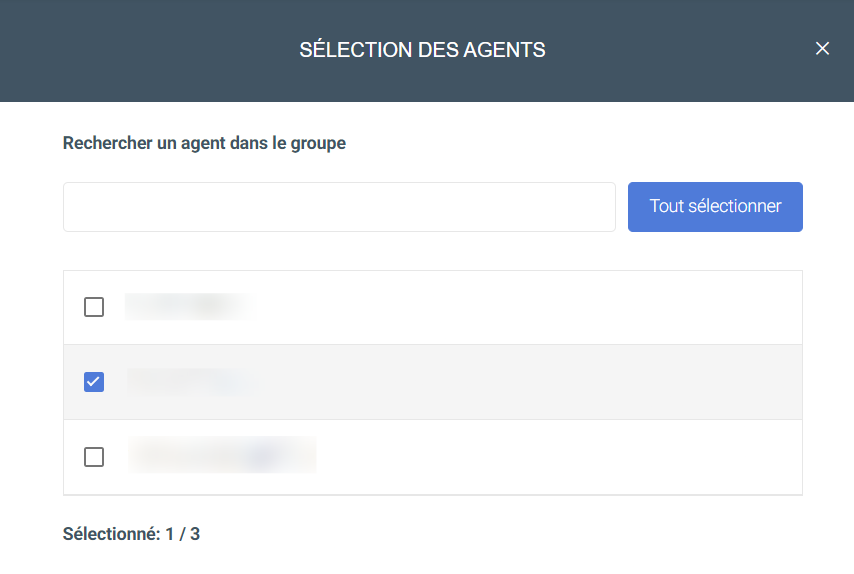Image resolution: width=854 pixels, height=574 pixels.
Task: Click the white checkmark in blue checkbox
Action: [94, 382]
